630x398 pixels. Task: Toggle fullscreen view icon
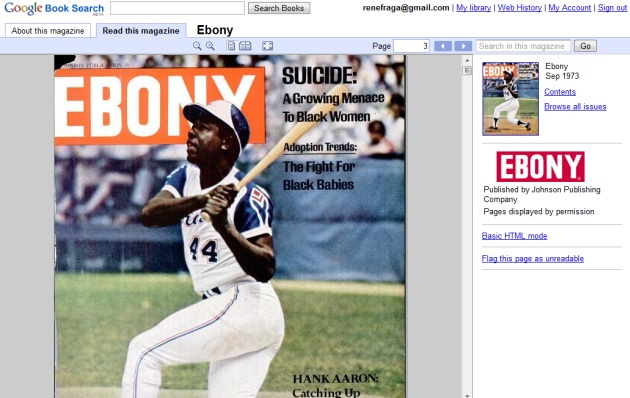click(268, 46)
